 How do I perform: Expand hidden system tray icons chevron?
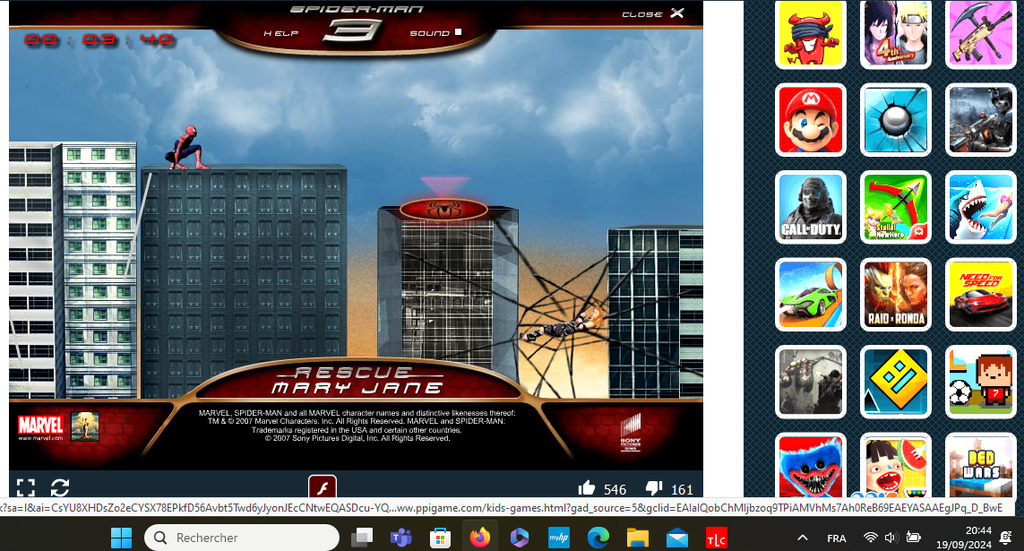(x=803, y=537)
